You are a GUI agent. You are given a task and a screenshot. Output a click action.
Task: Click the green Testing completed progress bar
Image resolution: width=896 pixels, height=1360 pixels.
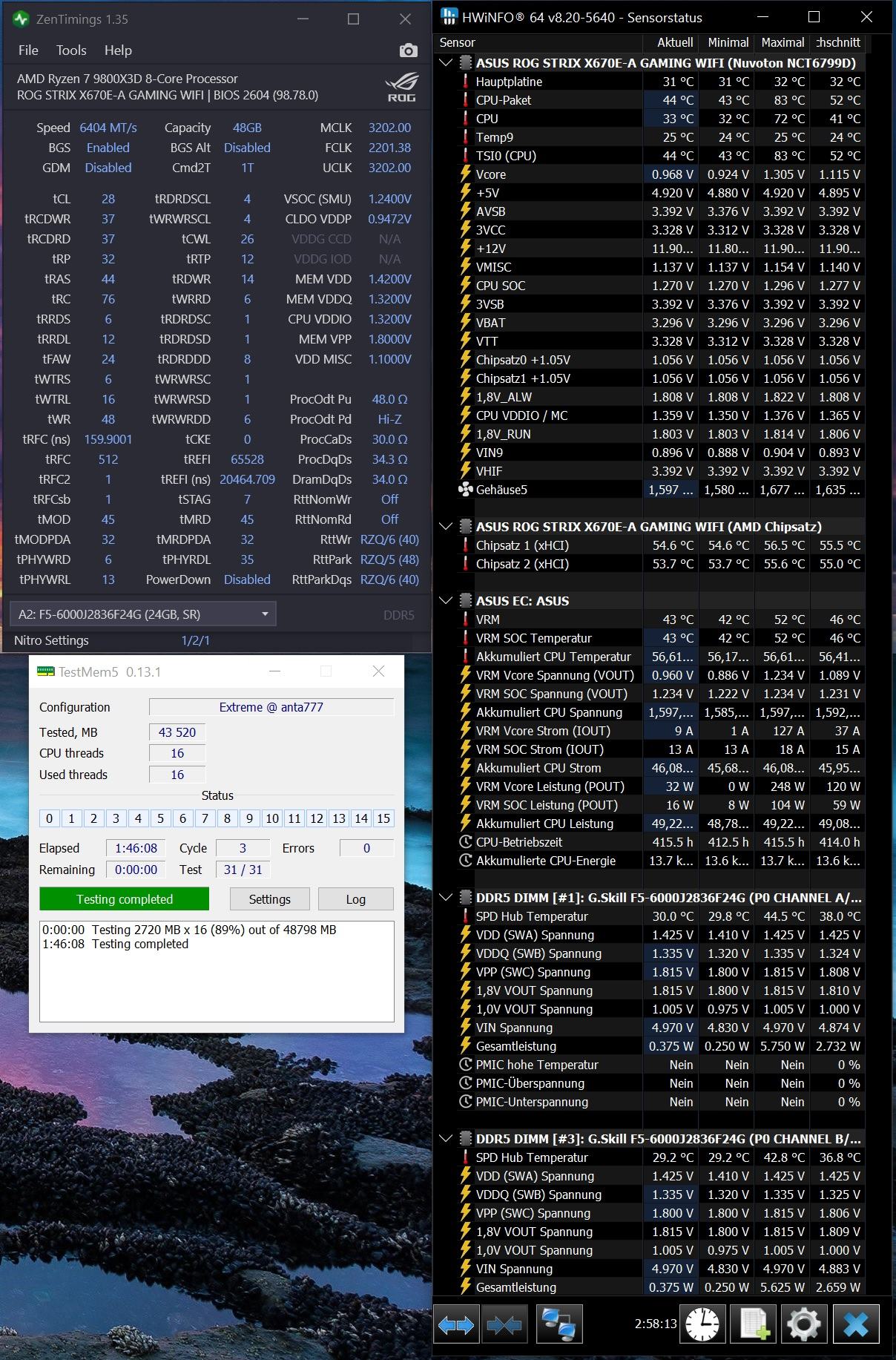click(x=124, y=899)
